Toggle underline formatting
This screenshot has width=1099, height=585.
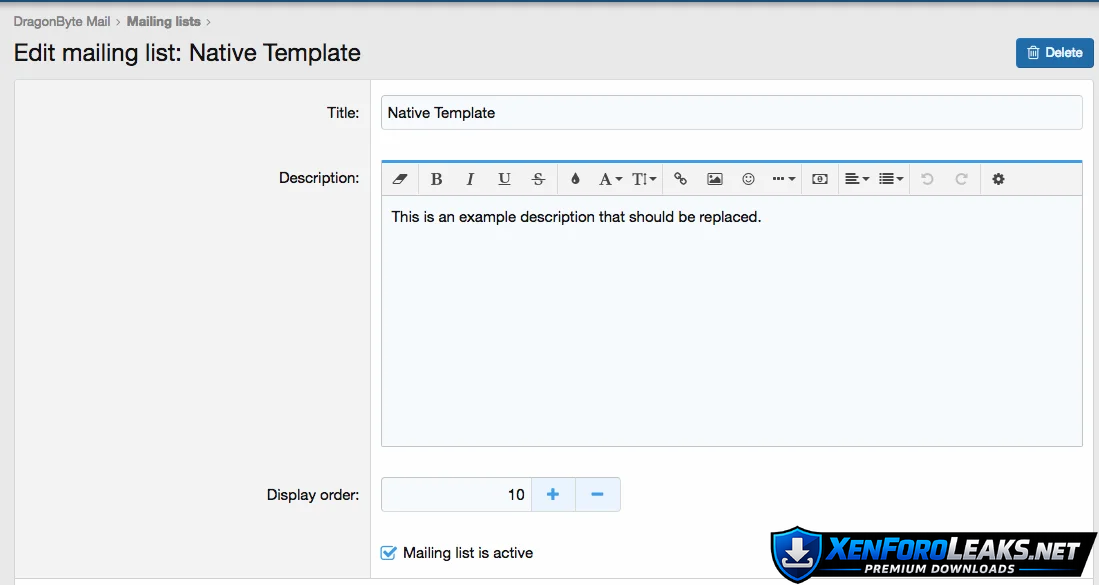tap(504, 179)
